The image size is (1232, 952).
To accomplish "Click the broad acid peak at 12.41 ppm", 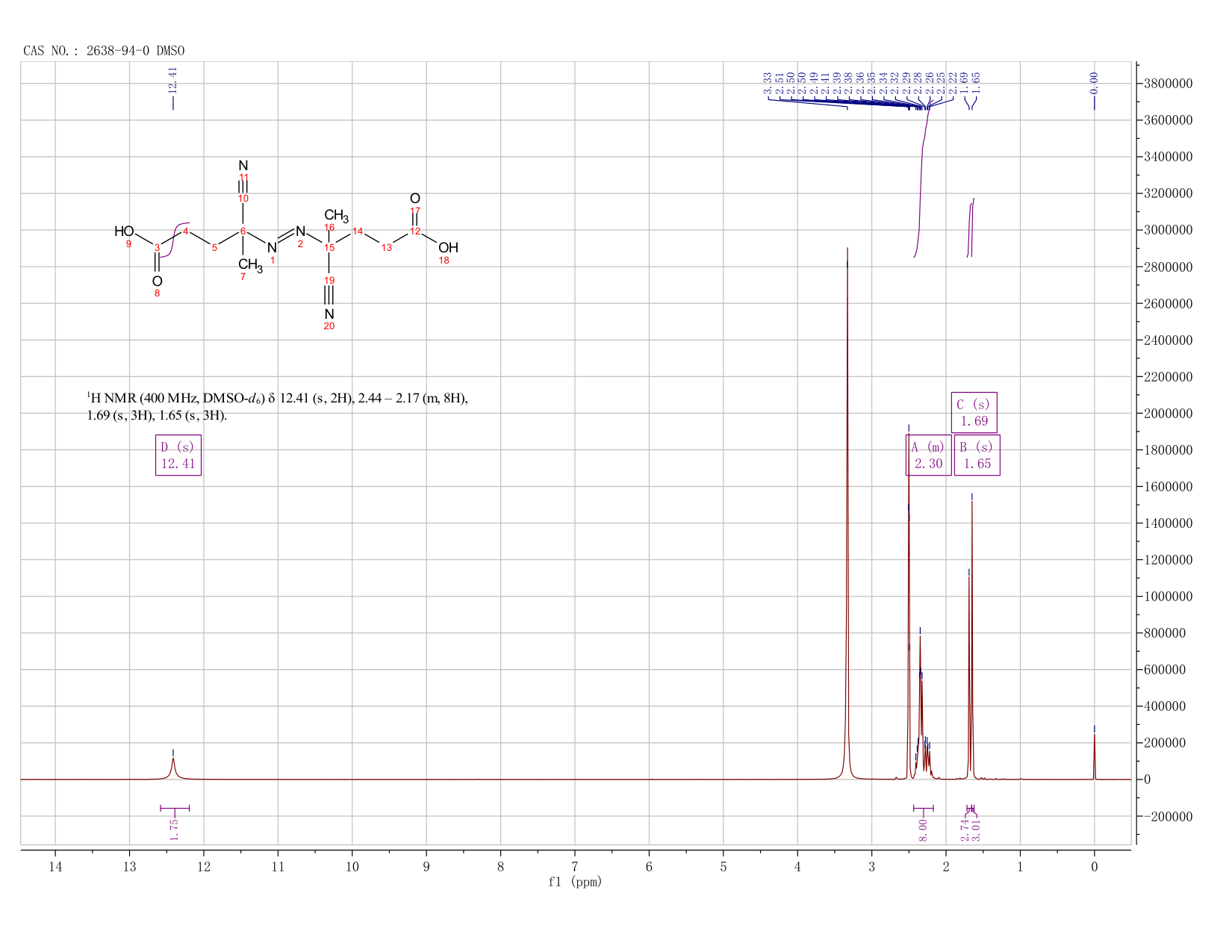I will coord(173,769).
